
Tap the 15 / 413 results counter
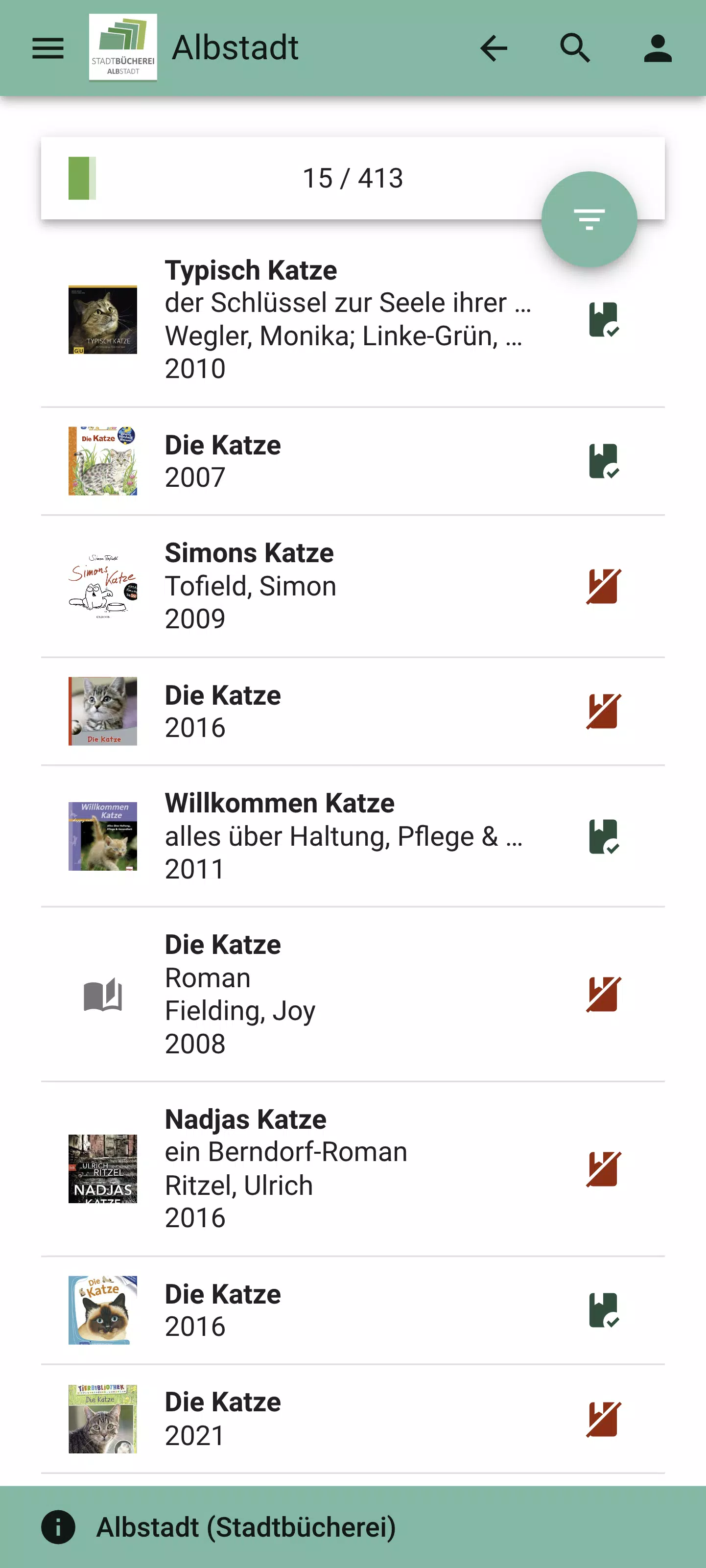(x=353, y=178)
